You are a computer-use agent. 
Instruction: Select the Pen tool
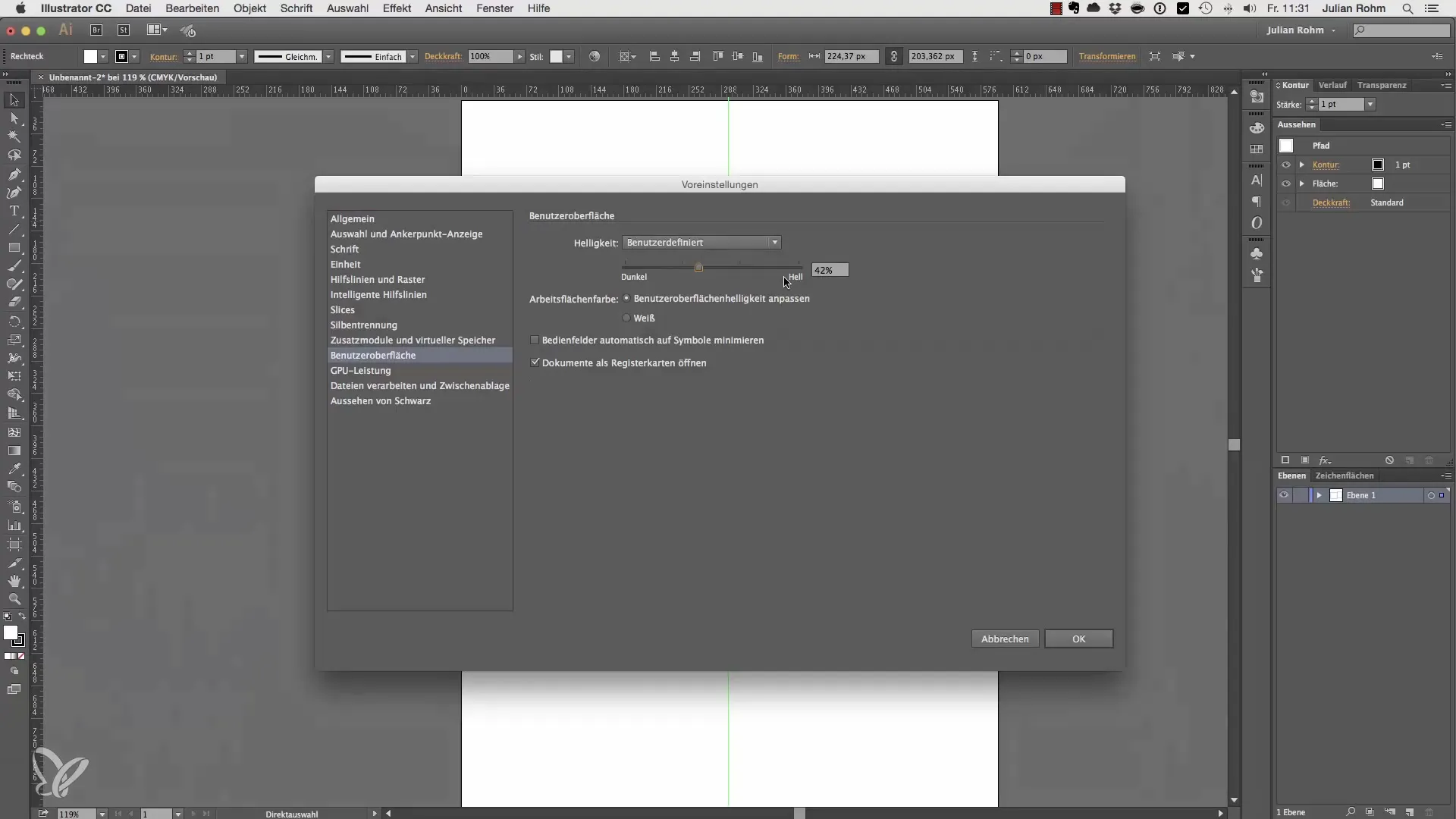(x=14, y=174)
